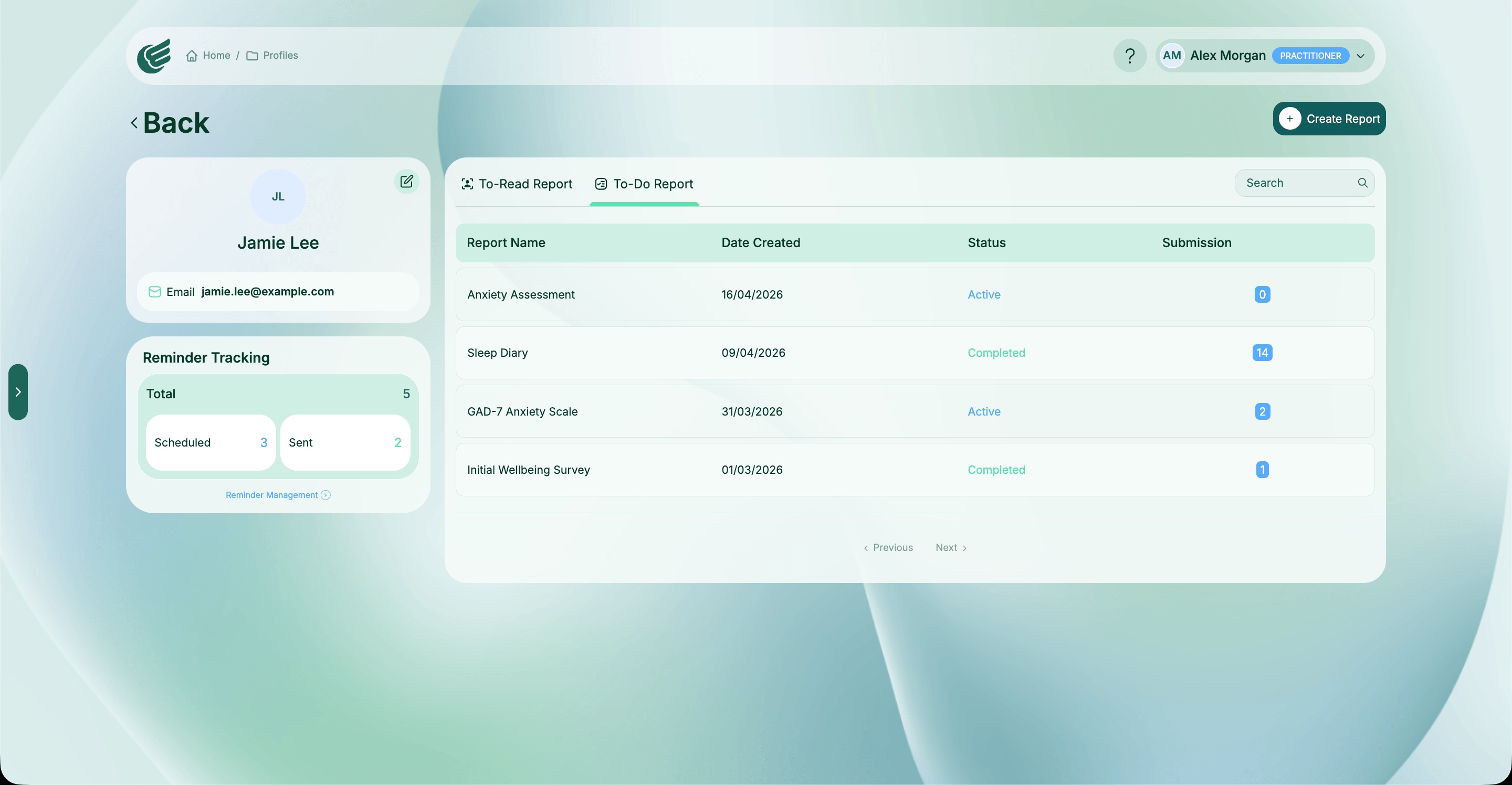The width and height of the screenshot is (1512, 785).
Task: Click the Submission column header
Action: click(x=1196, y=243)
